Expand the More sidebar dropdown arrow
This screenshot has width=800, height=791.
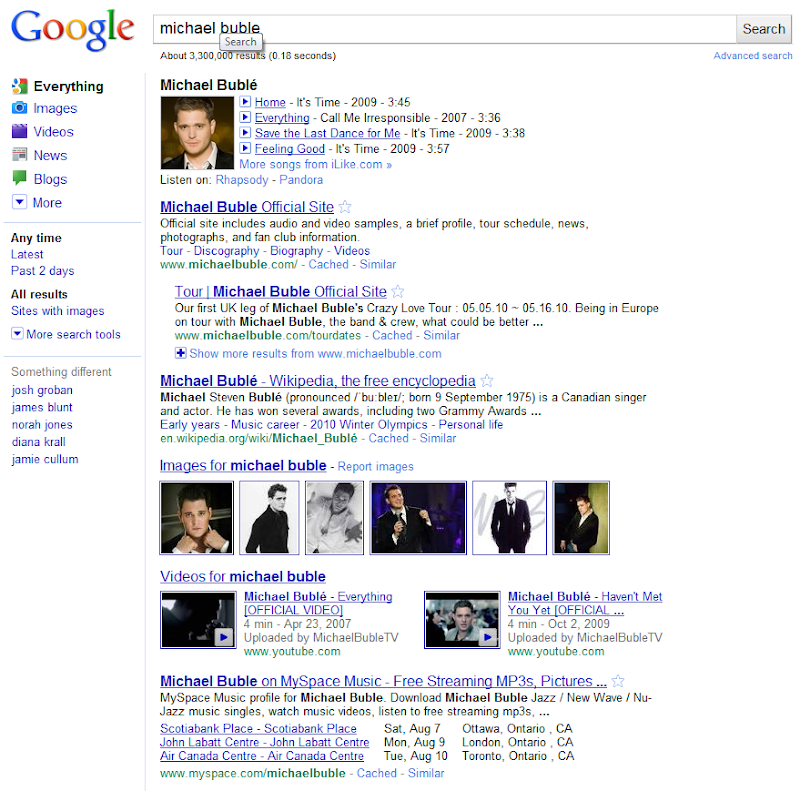19,202
